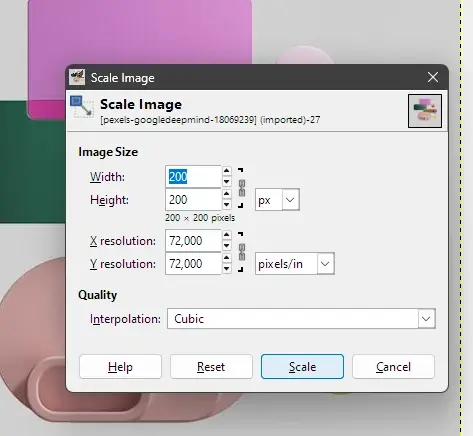The height and width of the screenshot is (436, 473).
Task: Increase X resolution using up arrow
Action: (227, 235)
